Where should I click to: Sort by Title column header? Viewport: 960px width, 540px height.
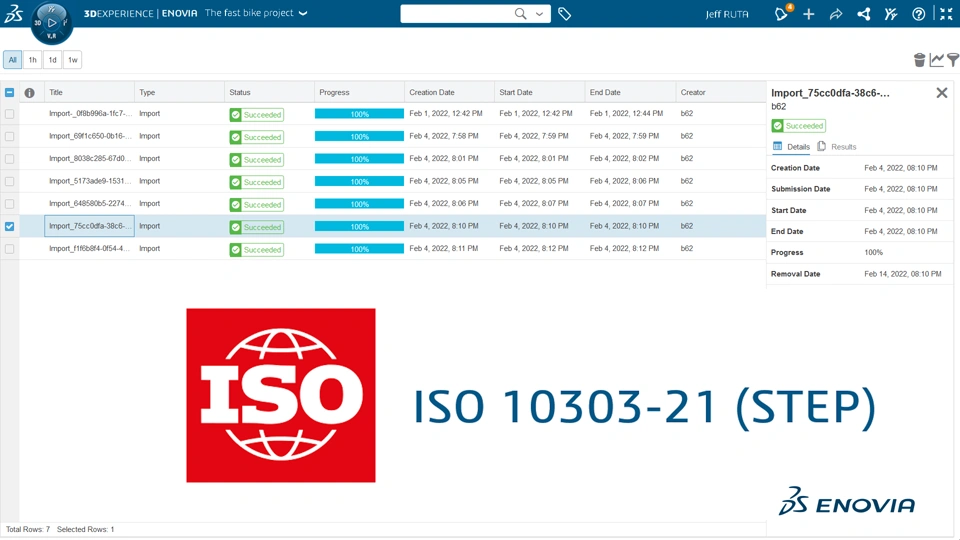(89, 92)
